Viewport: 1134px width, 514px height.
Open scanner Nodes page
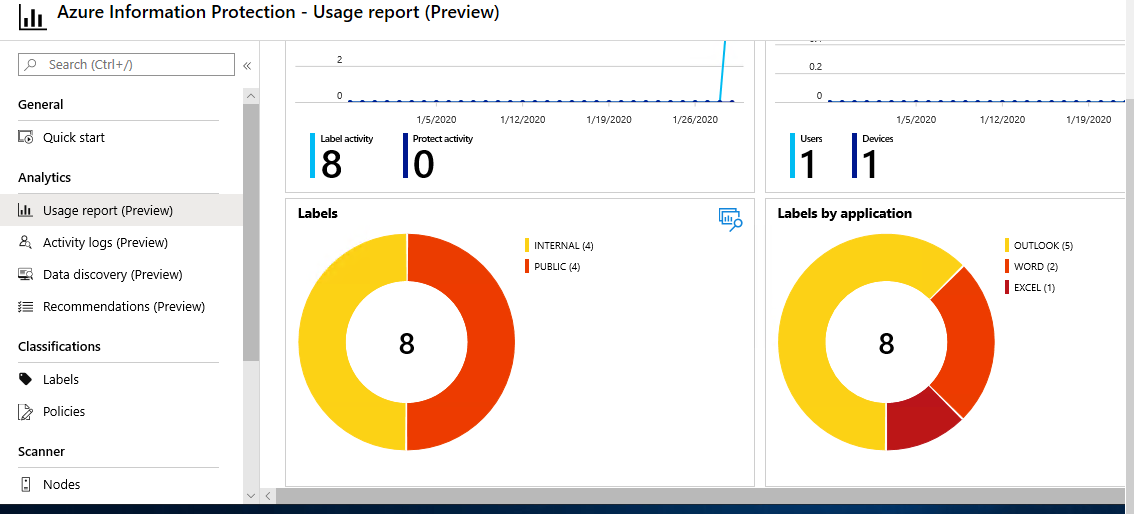coord(61,484)
